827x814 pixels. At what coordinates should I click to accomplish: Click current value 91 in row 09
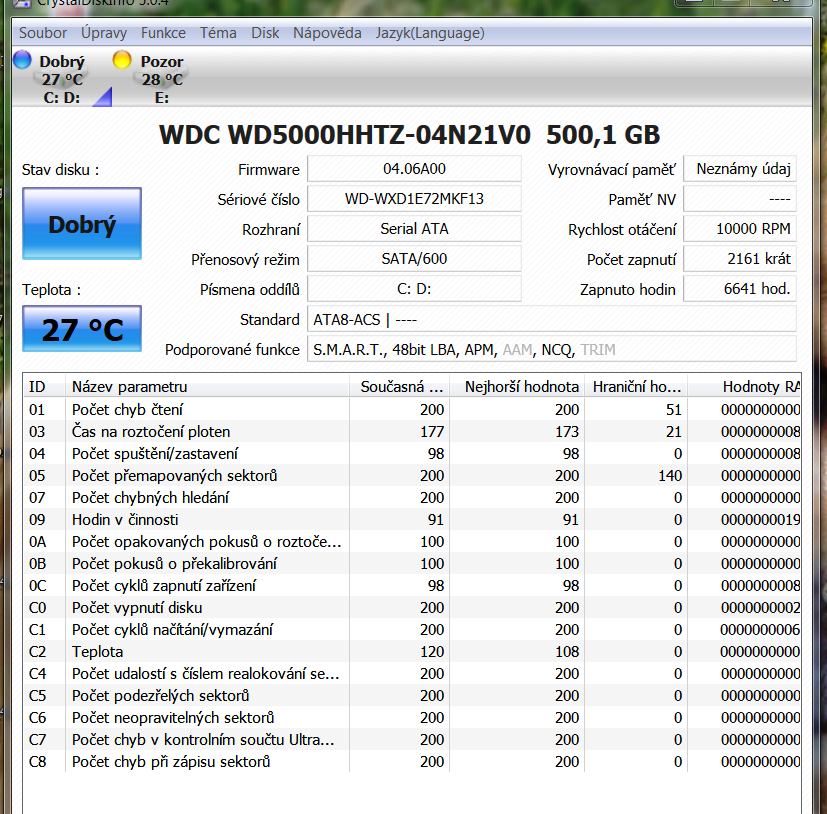[x=436, y=520]
